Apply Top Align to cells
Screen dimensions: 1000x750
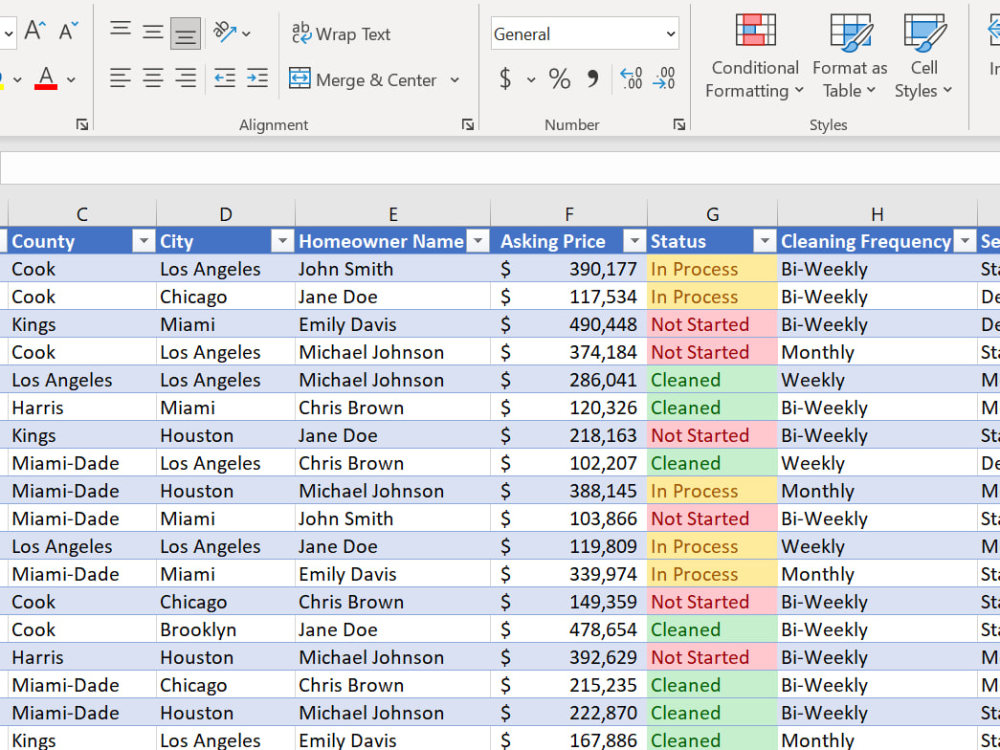[x=121, y=31]
